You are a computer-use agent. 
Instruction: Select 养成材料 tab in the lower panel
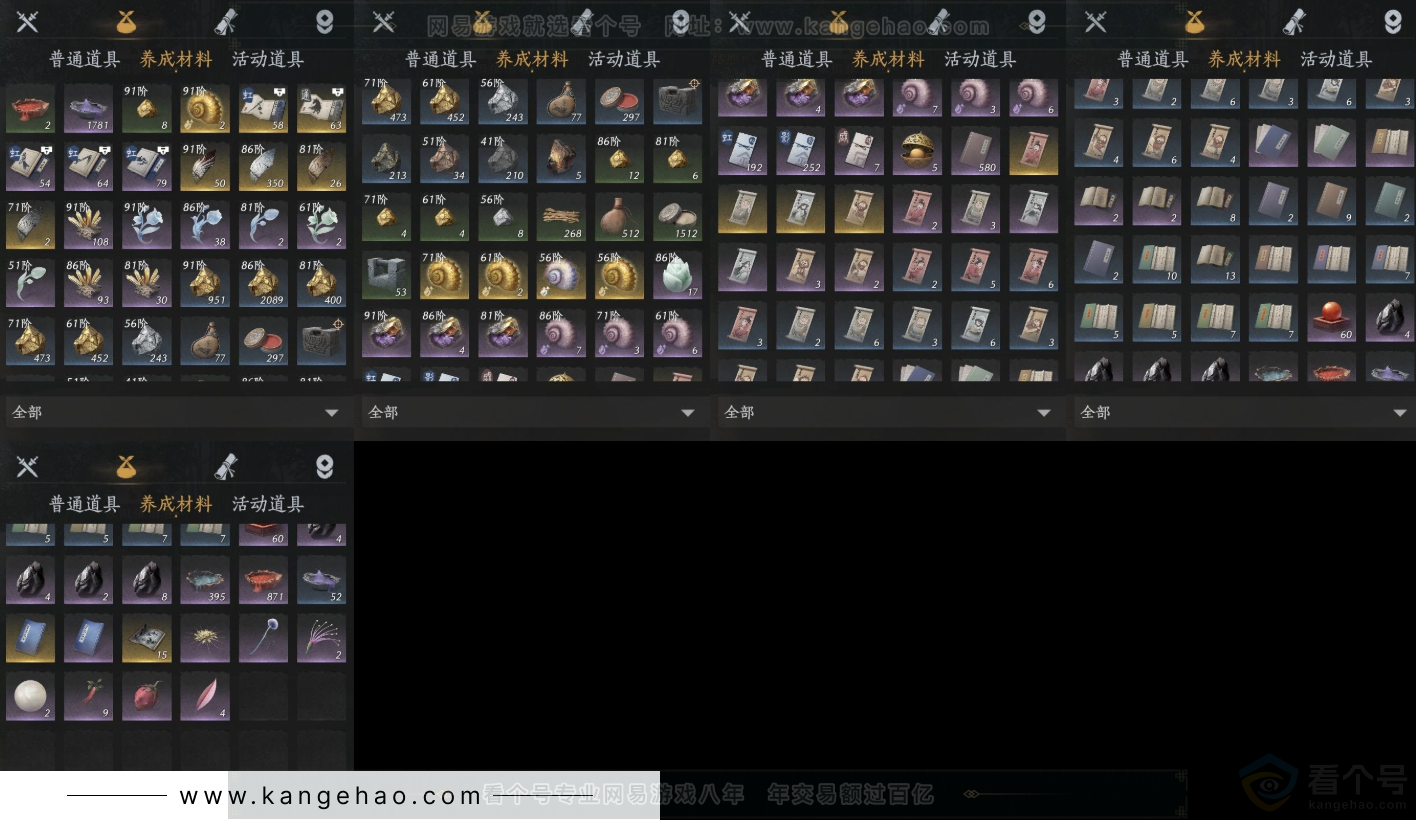(176, 504)
